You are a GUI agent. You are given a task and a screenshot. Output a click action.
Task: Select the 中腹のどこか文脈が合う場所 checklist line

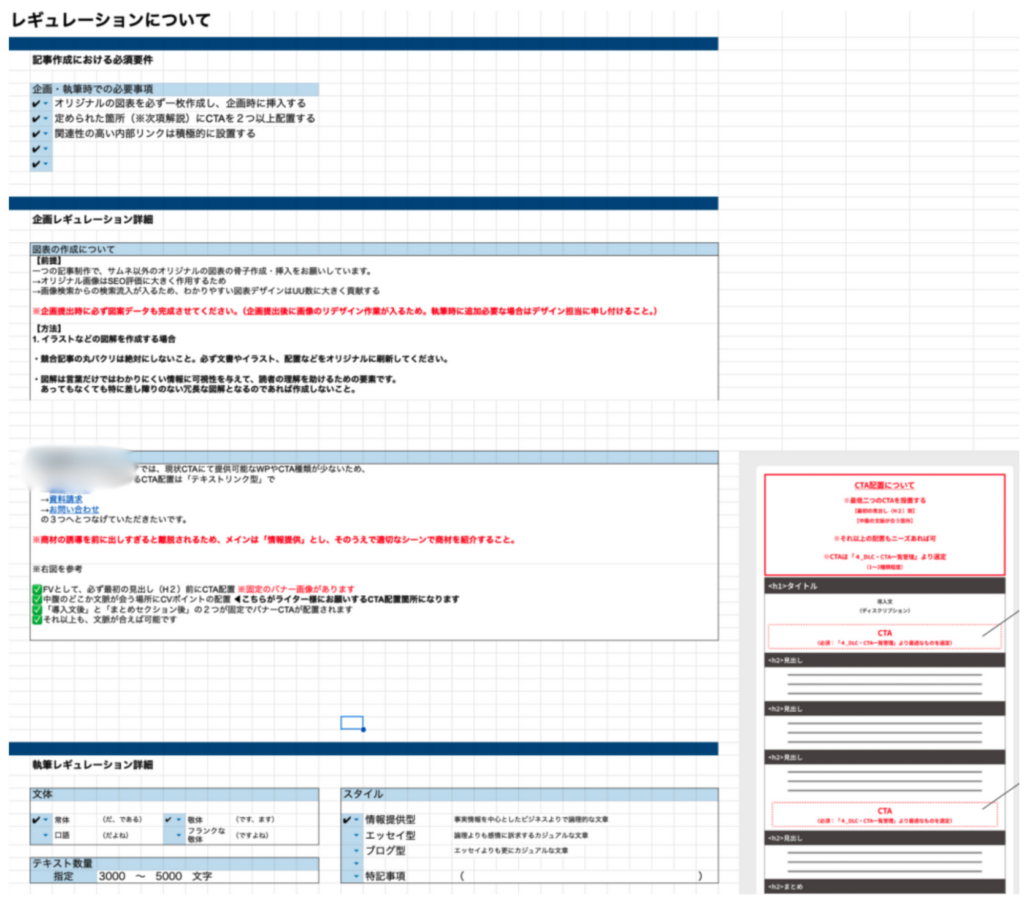tap(246, 600)
